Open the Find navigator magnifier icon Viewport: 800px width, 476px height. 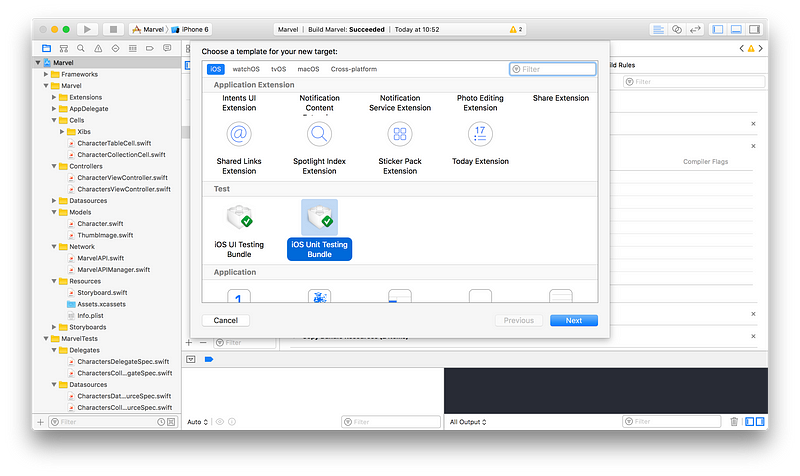point(81,48)
